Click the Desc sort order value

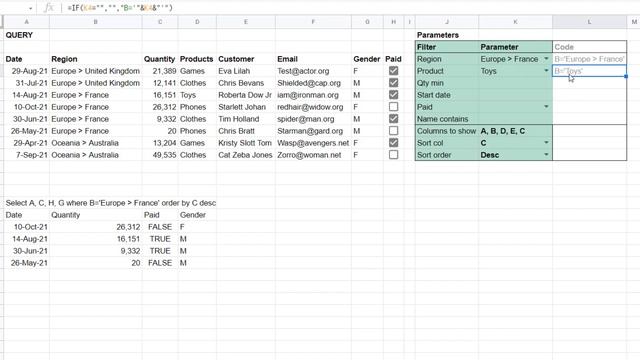click(490, 155)
